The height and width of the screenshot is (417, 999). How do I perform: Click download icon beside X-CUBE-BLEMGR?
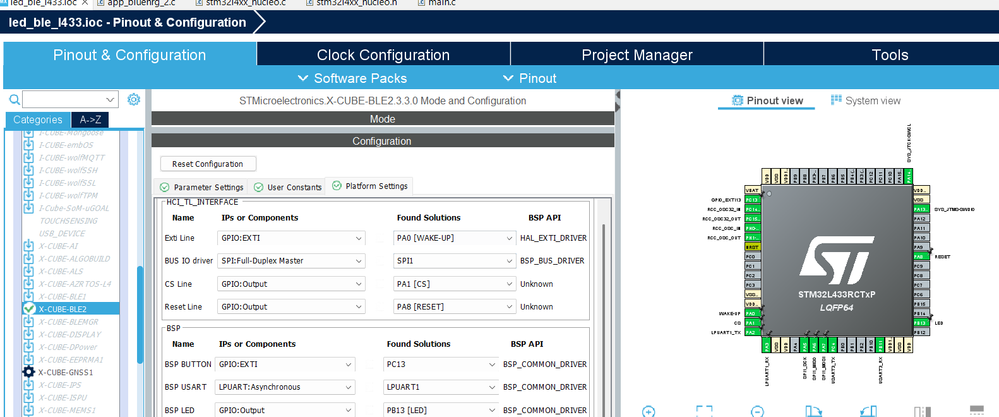pyautogui.click(x=29, y=322)
